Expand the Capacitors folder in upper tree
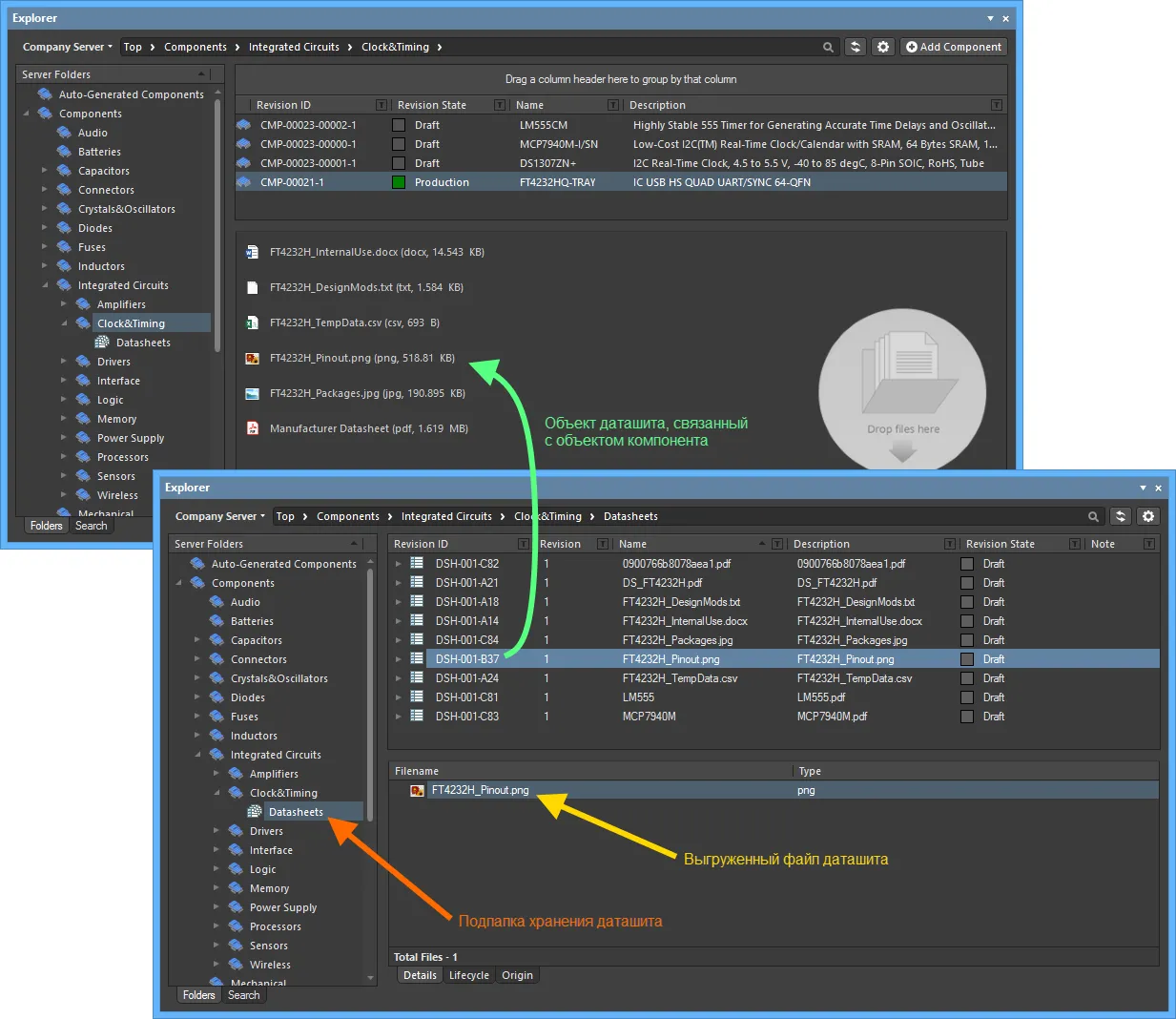The height and width of the screenshot is (1019, 1176). click(x=45, y=171)
